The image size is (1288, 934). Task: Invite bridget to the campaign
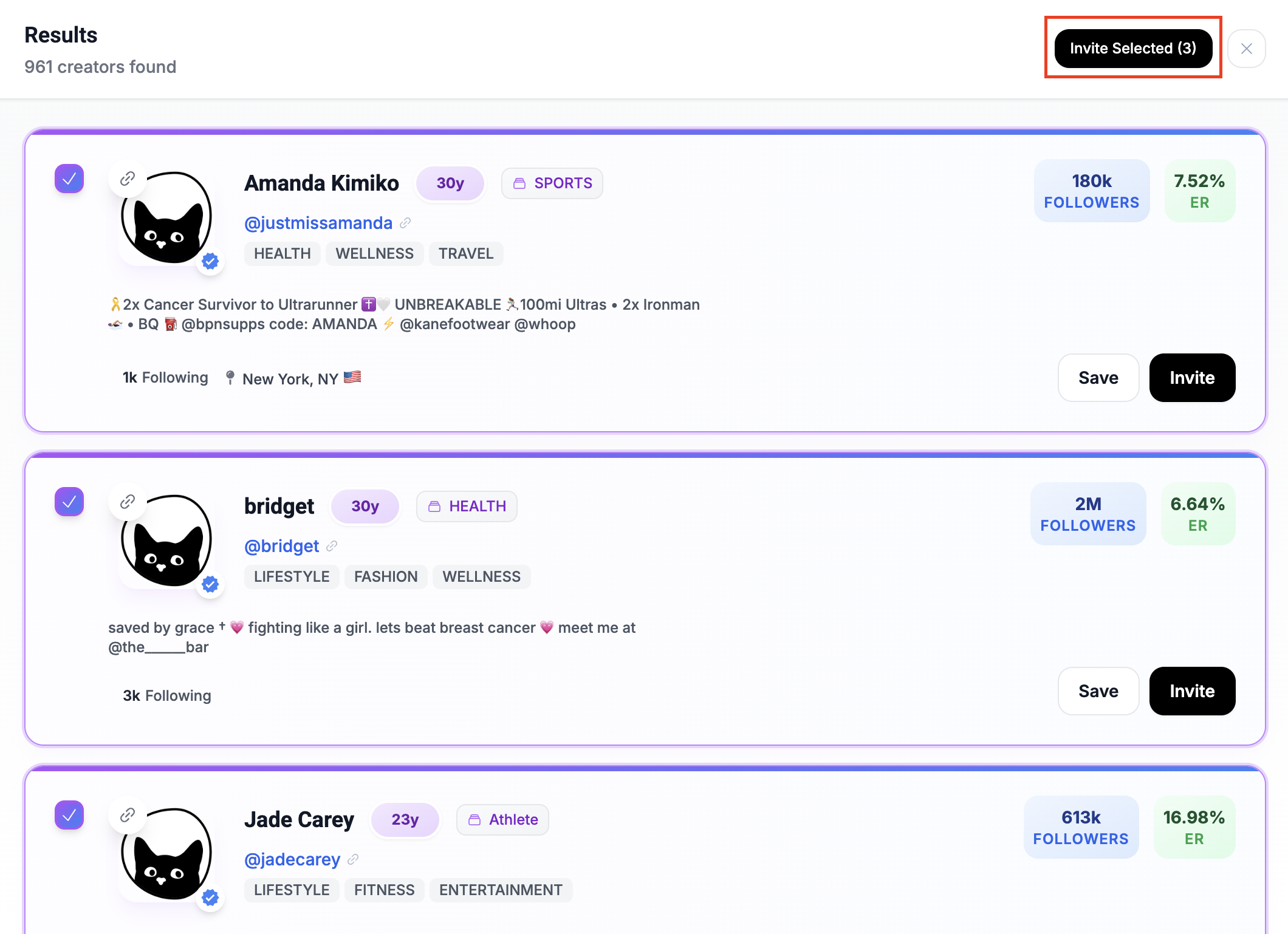tap(1192, 691)
